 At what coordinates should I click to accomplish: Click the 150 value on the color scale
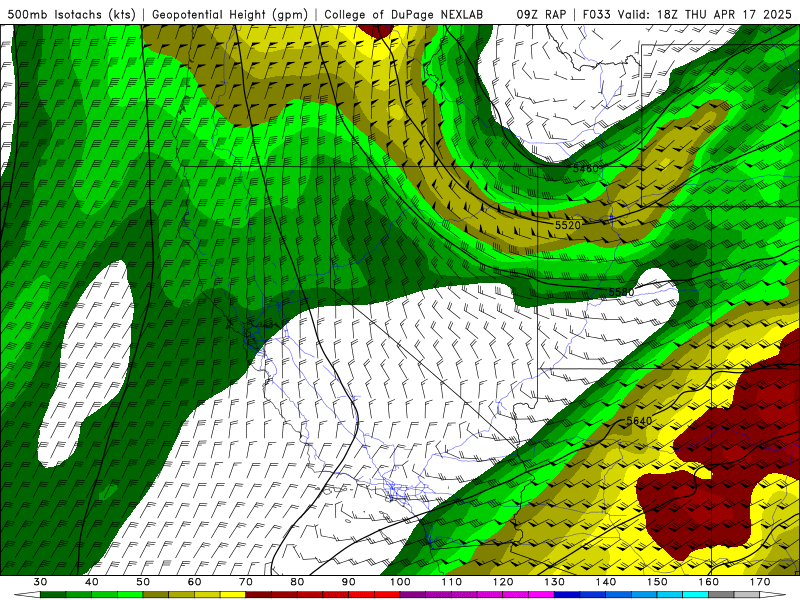click(x=657, y=582)
